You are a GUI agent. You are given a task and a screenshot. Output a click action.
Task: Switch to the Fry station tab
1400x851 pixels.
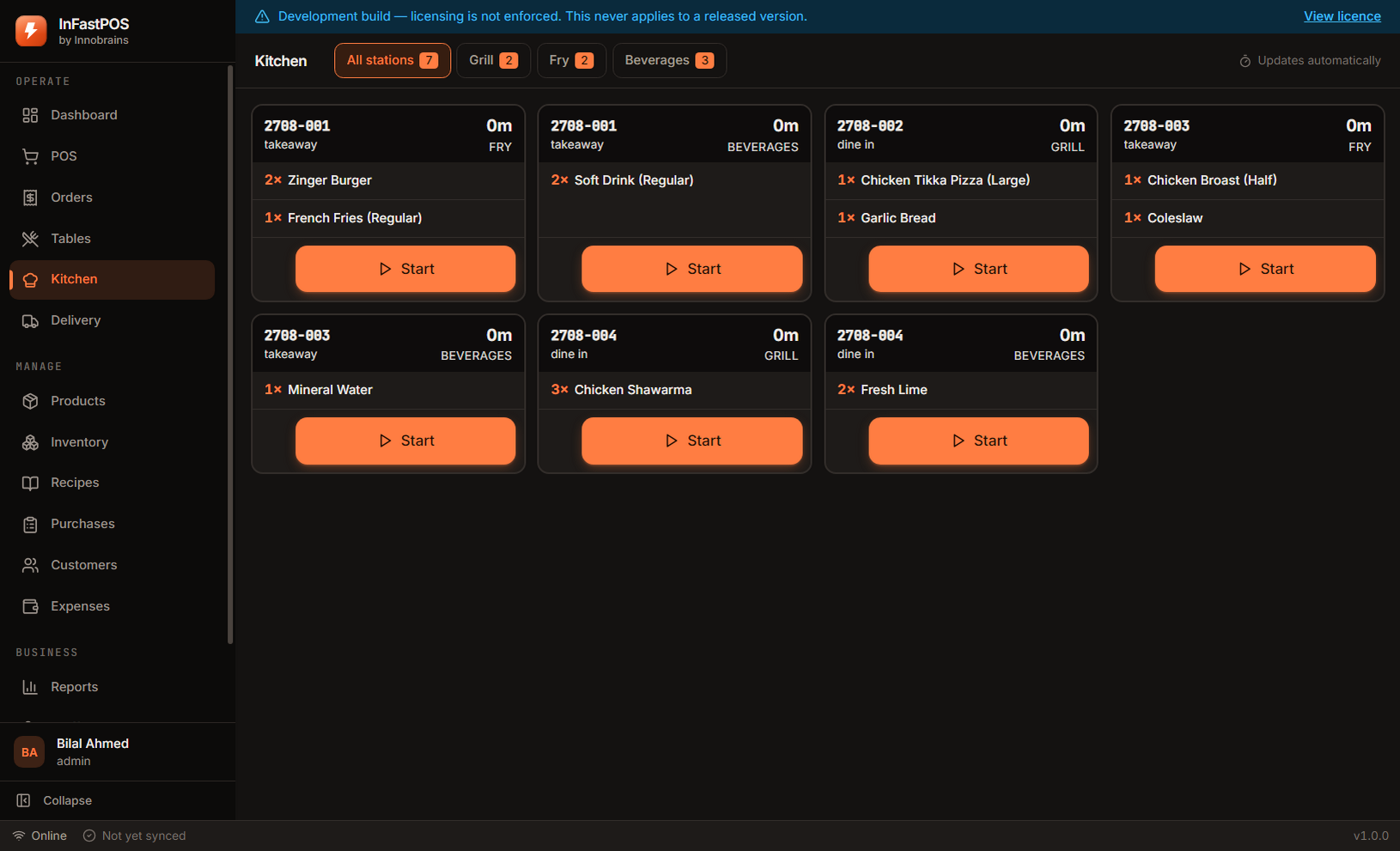click(572, 60)
